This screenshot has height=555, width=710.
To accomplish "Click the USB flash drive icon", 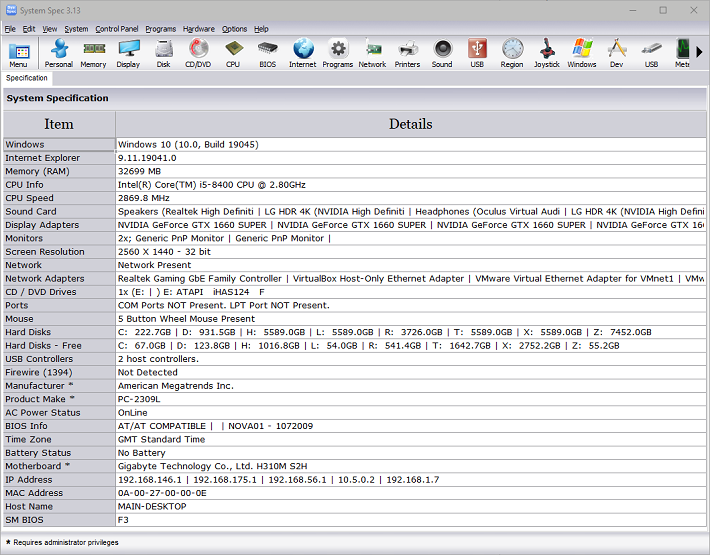I will 652,53.
